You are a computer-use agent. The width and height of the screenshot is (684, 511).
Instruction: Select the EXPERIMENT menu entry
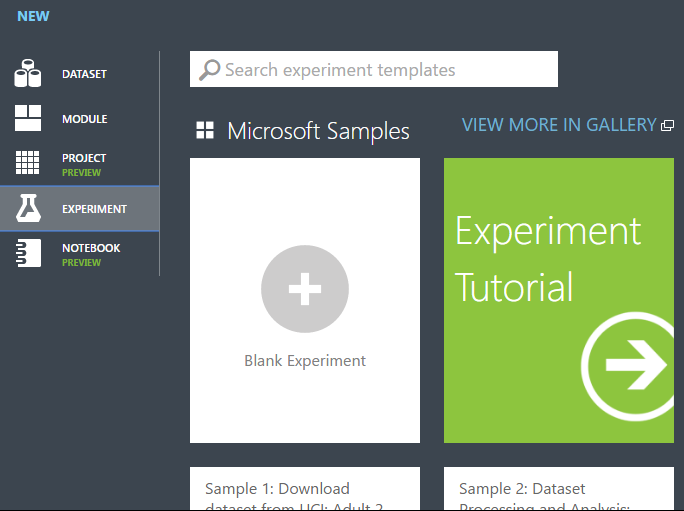[80, 209]
